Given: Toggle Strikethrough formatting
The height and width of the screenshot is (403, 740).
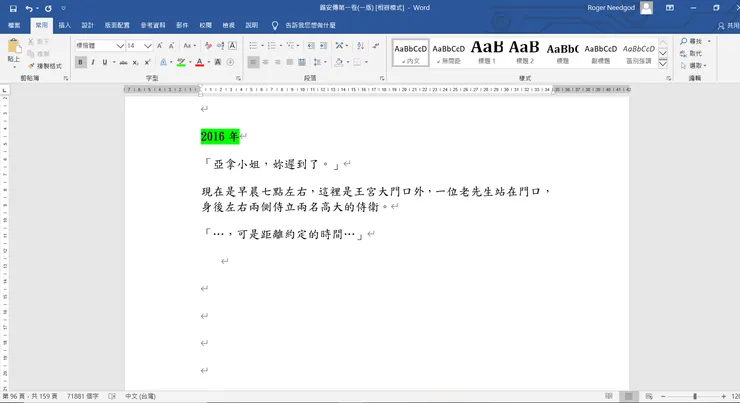Looking at the screenshot, I should tap(123, 62).
